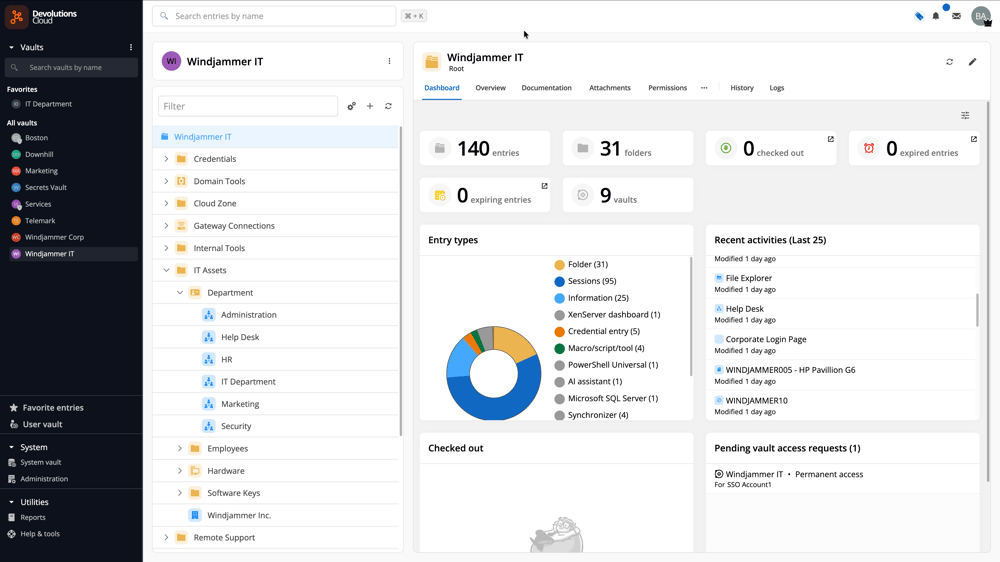Open Windjammer IT vault kebab menu
Viewport: 1000px width, 562px height.
pos(389,61)
